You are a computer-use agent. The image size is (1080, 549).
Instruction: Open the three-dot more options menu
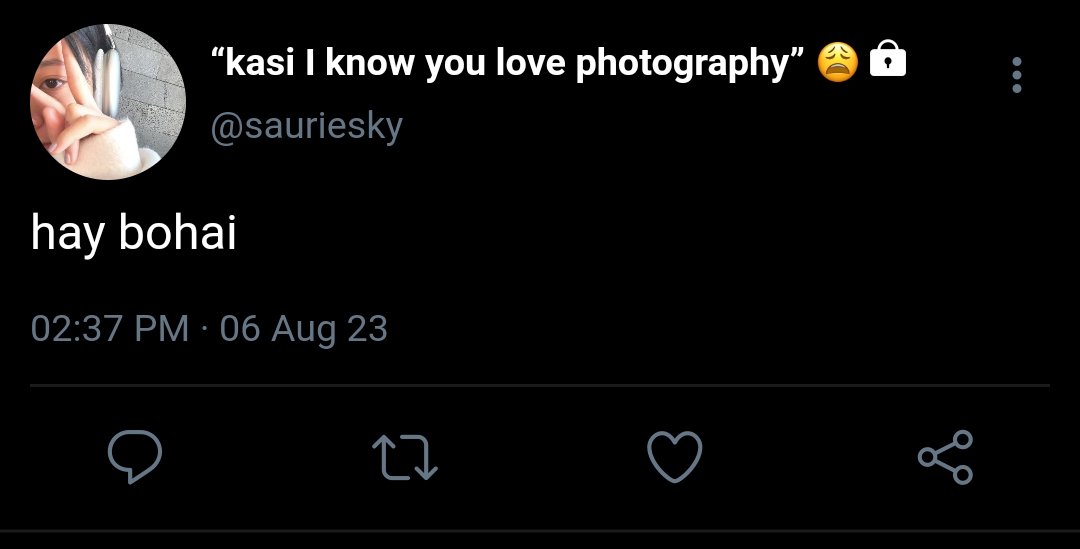click(1017, 74)
